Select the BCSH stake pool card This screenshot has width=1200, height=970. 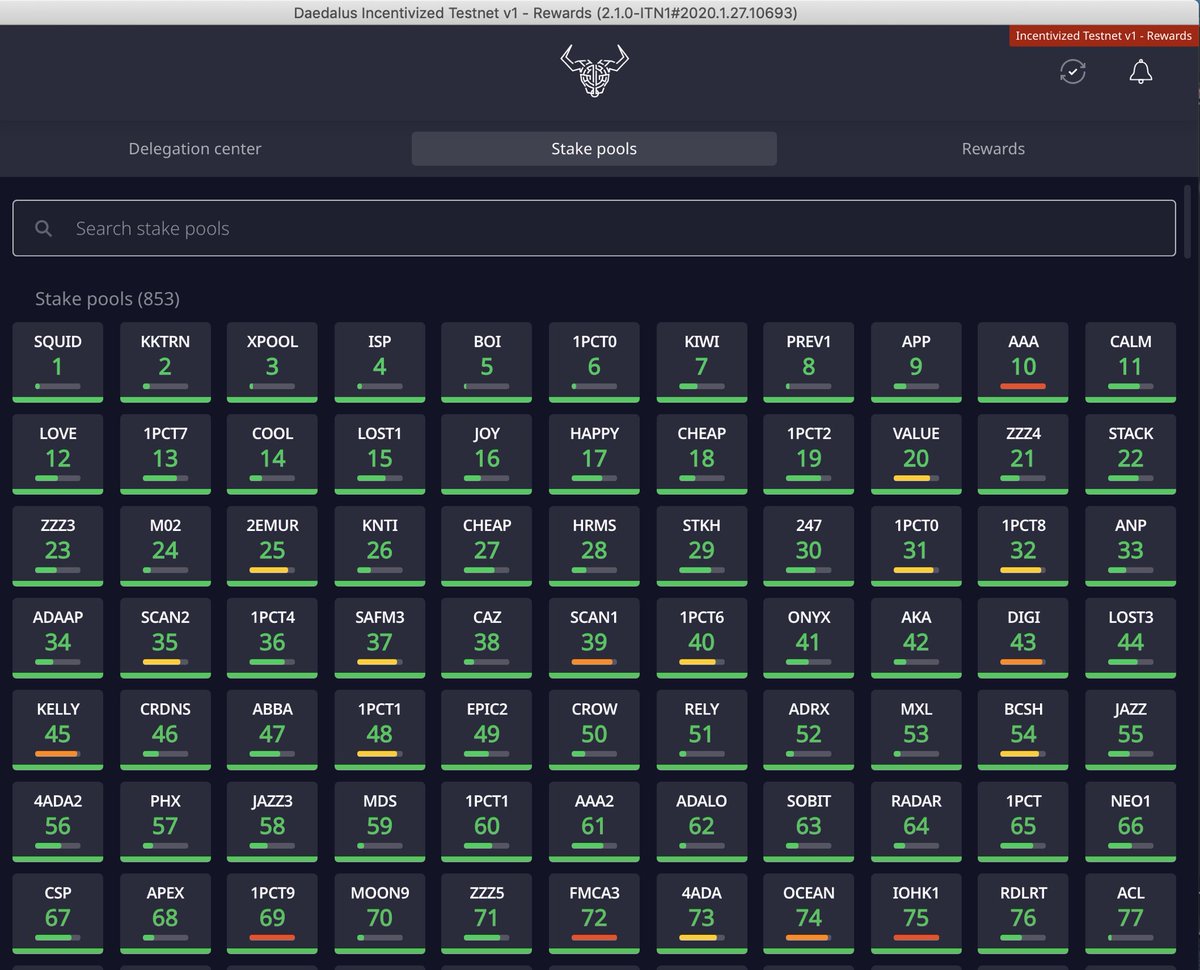(1023, 730)
